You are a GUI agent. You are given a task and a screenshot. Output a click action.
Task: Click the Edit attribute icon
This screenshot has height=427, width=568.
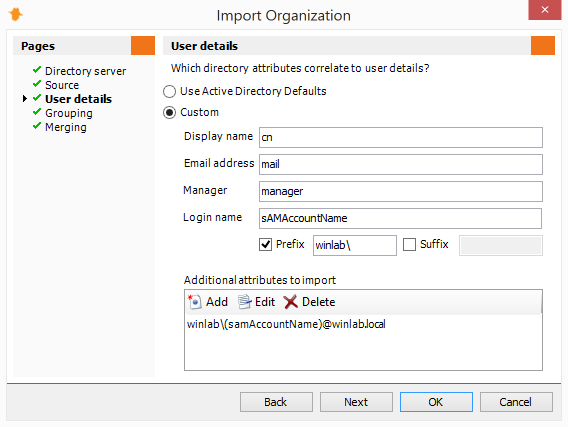[x=245, y=302]
